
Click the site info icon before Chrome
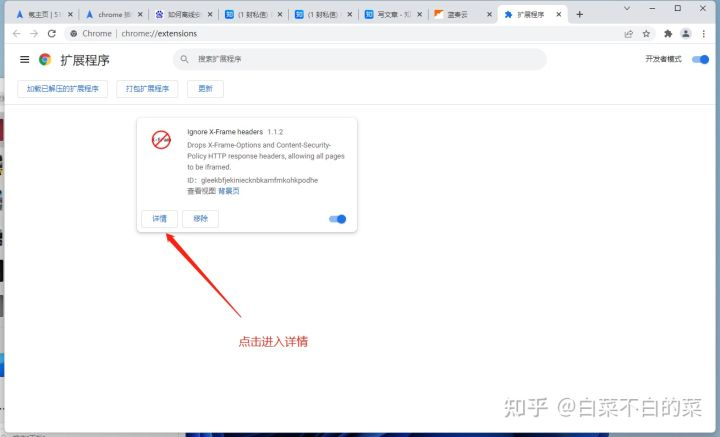click(73, 34)
